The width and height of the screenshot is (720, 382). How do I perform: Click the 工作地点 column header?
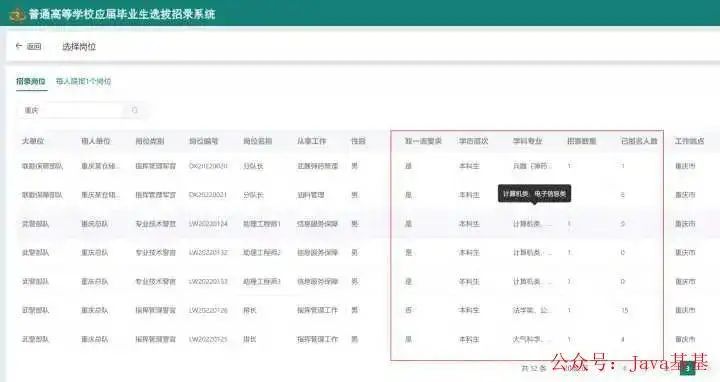tap(689, 141)
